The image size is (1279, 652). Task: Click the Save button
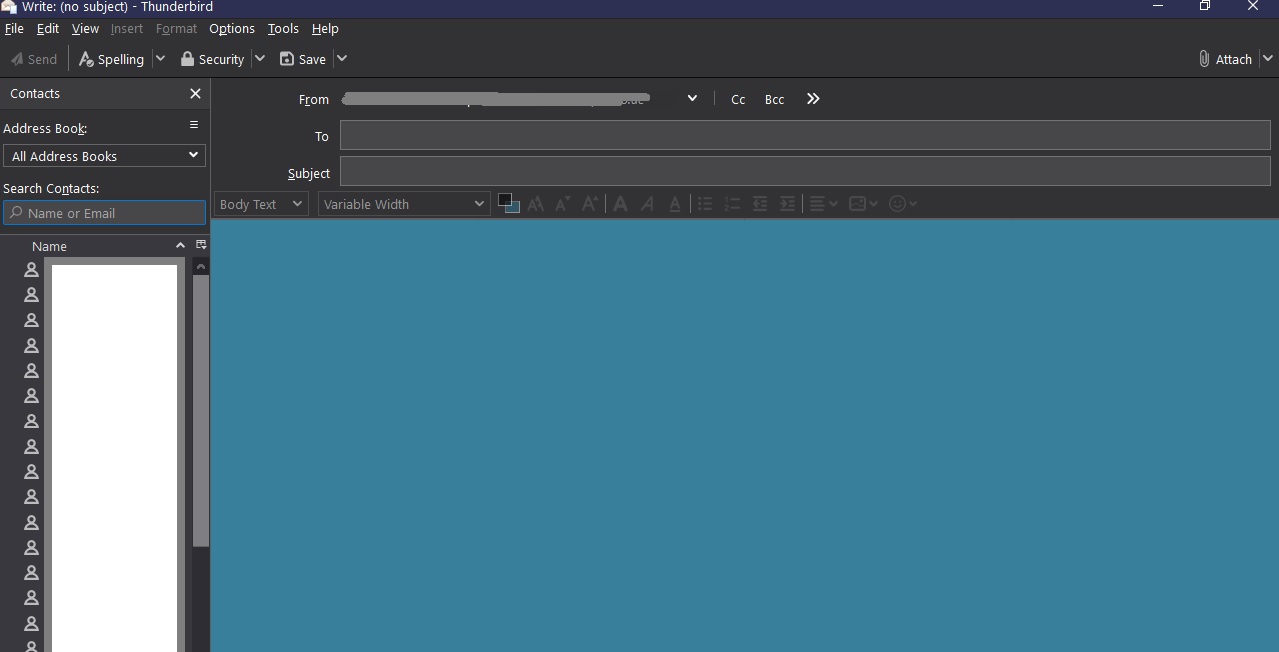tap(303, 59)
